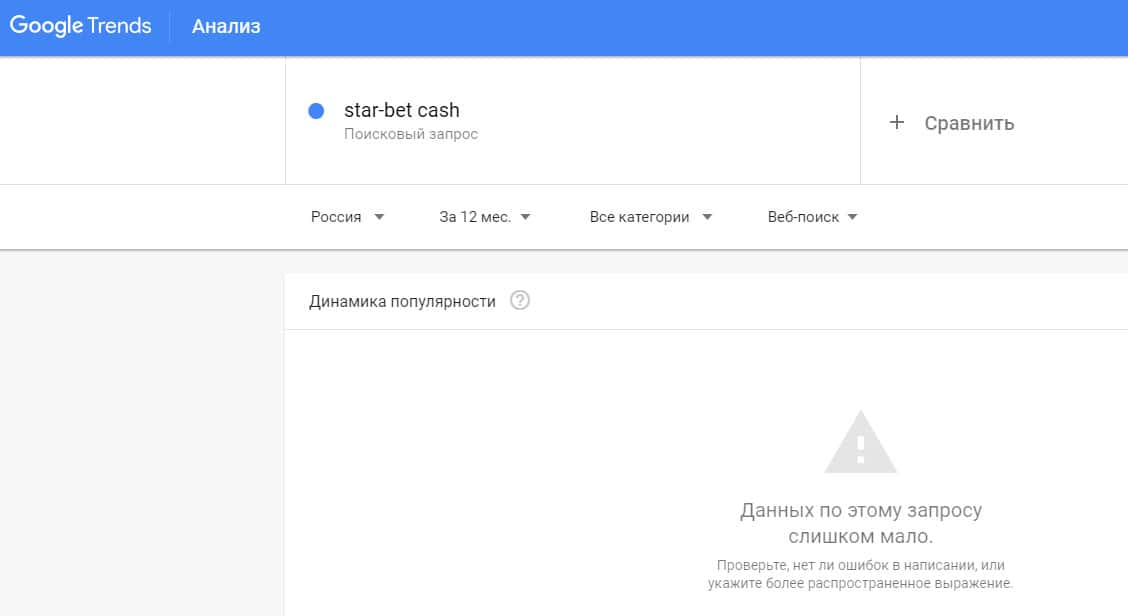This screenshot has height=616, width=1128.
Task: Click the Динамика популярности heading
Action: (402, 301)
